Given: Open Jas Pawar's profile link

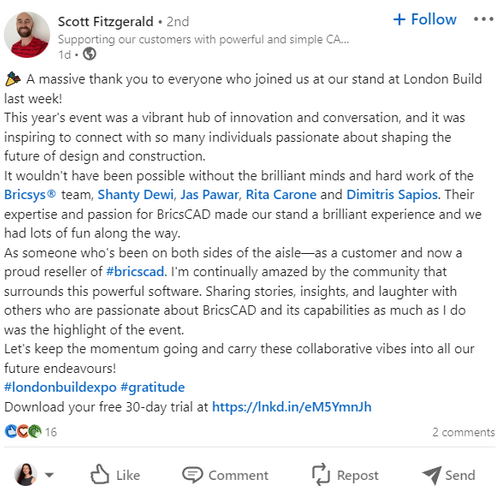Looking at the screenshot, I should pos(210,195).
